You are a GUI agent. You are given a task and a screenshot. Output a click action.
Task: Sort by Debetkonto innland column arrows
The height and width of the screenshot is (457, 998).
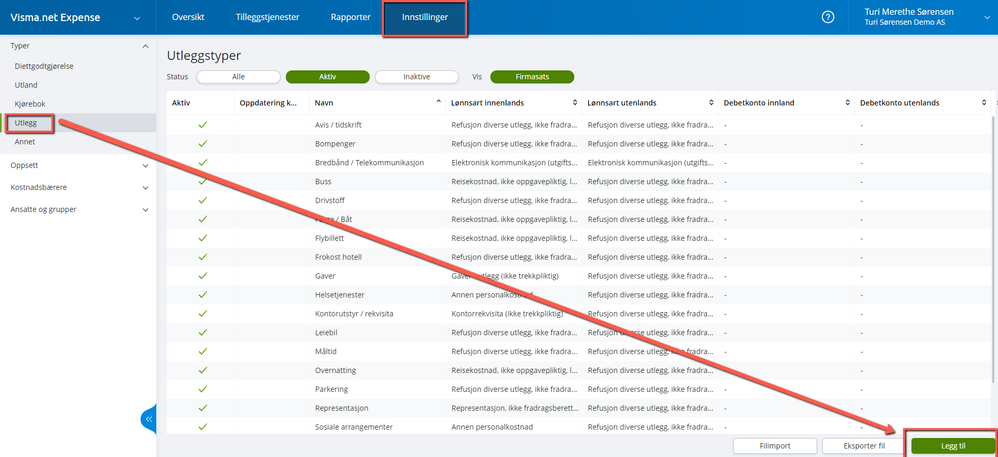[x=848, y=102]
